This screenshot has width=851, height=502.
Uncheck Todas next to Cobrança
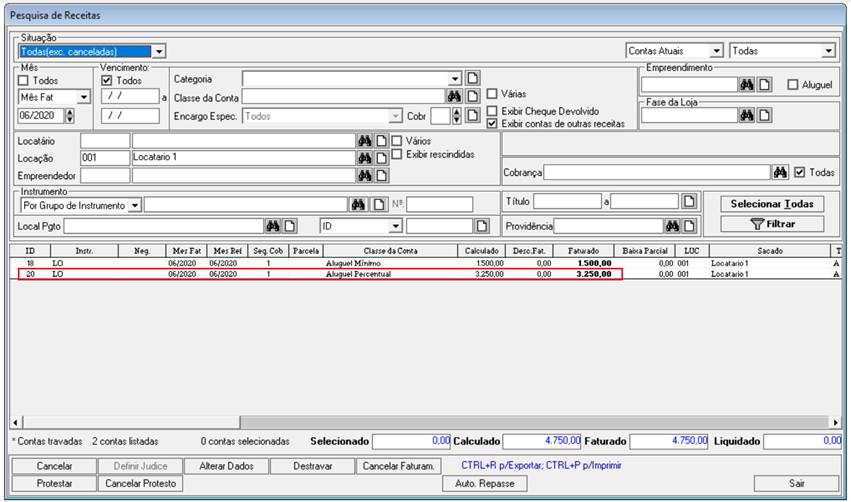pyautogui.click(x=799, y=173)
